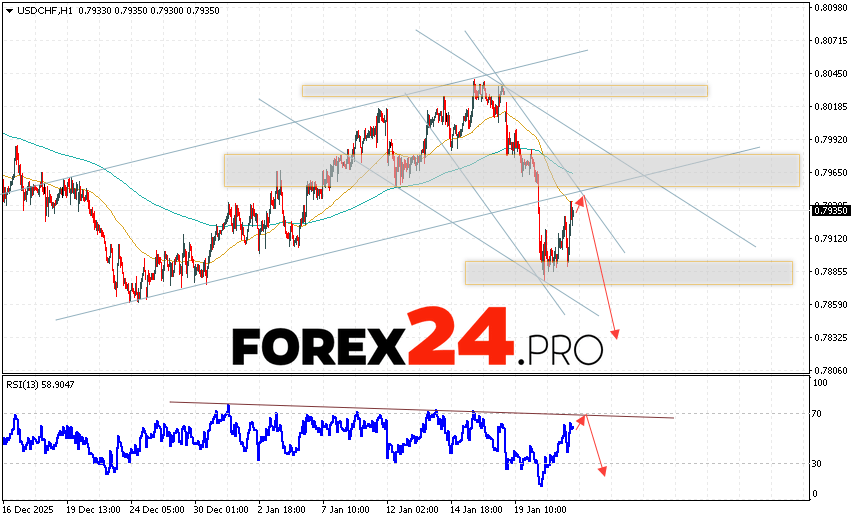Click the red down arrowhead at the price forecast end
The width and height of the screenshot is (855, 521).
pyautogui.click(x=616, y=334)
